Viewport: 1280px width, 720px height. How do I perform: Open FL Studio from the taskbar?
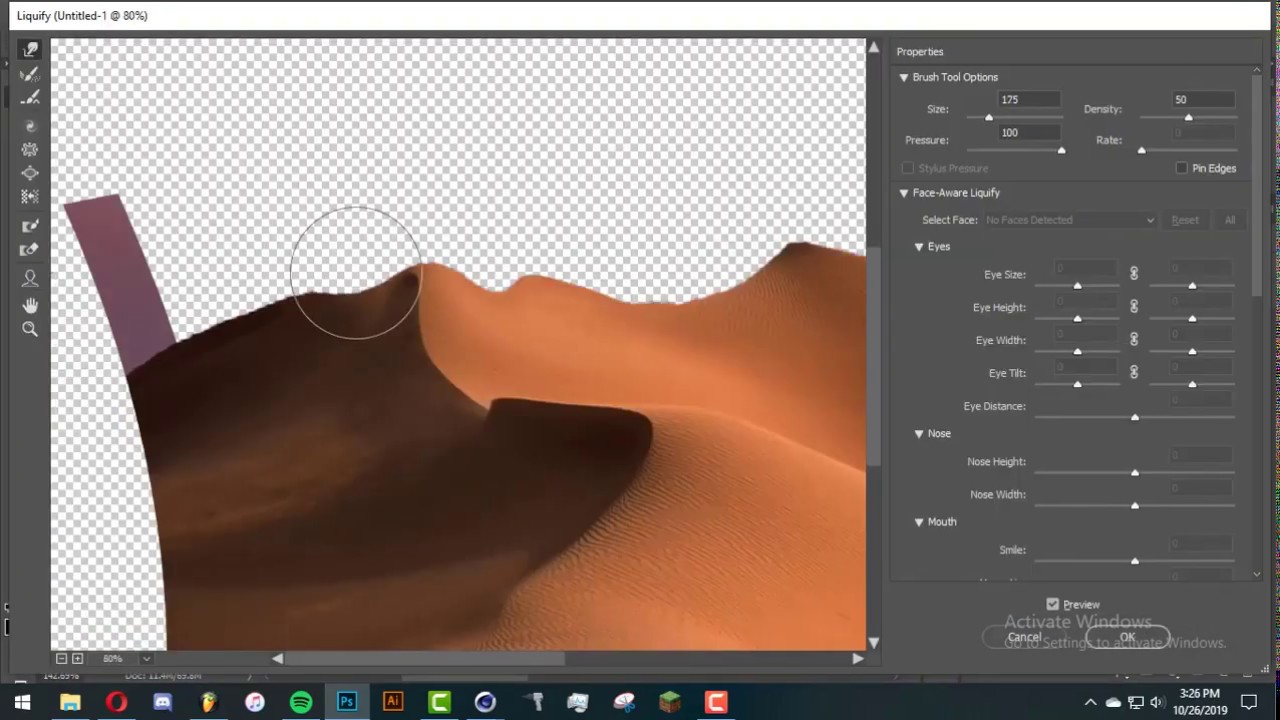[x=208, y=702]
